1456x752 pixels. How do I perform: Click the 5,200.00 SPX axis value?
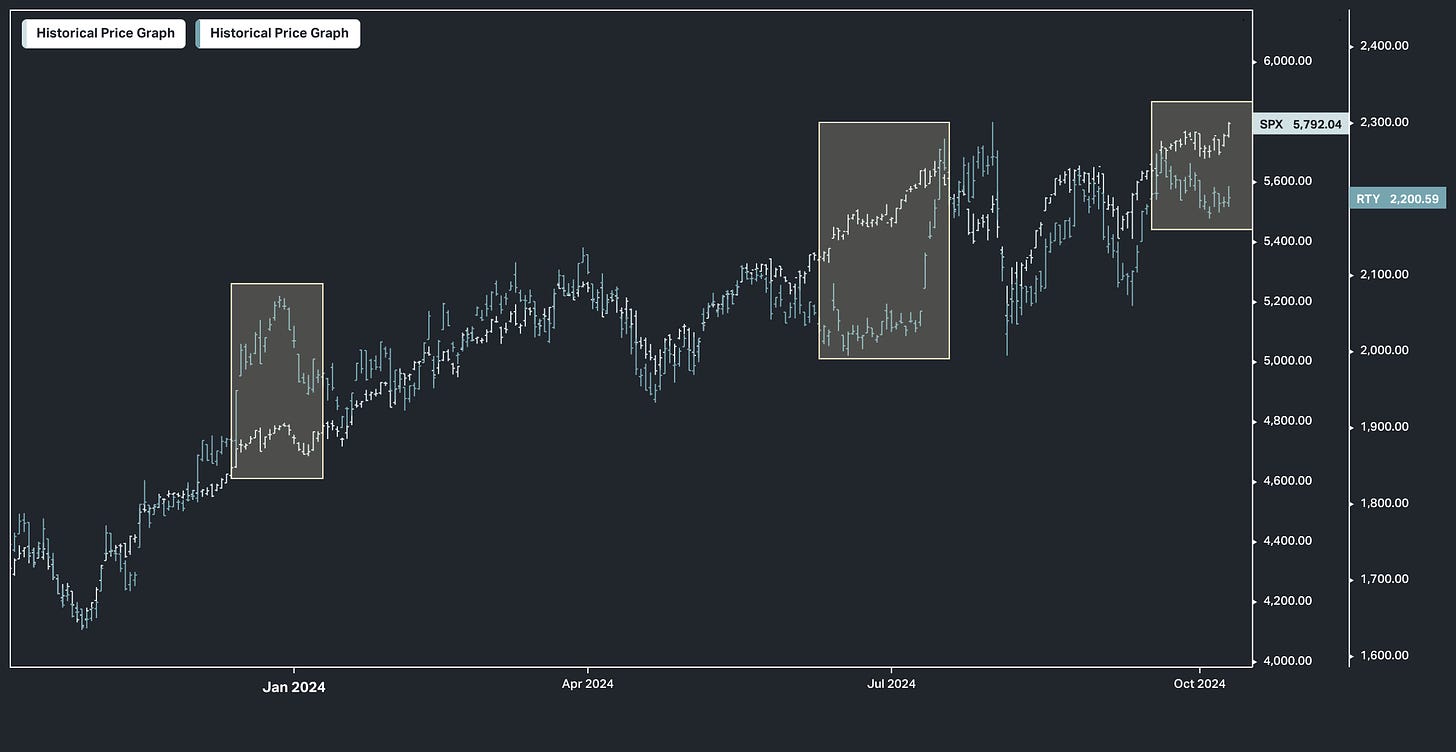pyautogui.click(x=1288, y=301)
